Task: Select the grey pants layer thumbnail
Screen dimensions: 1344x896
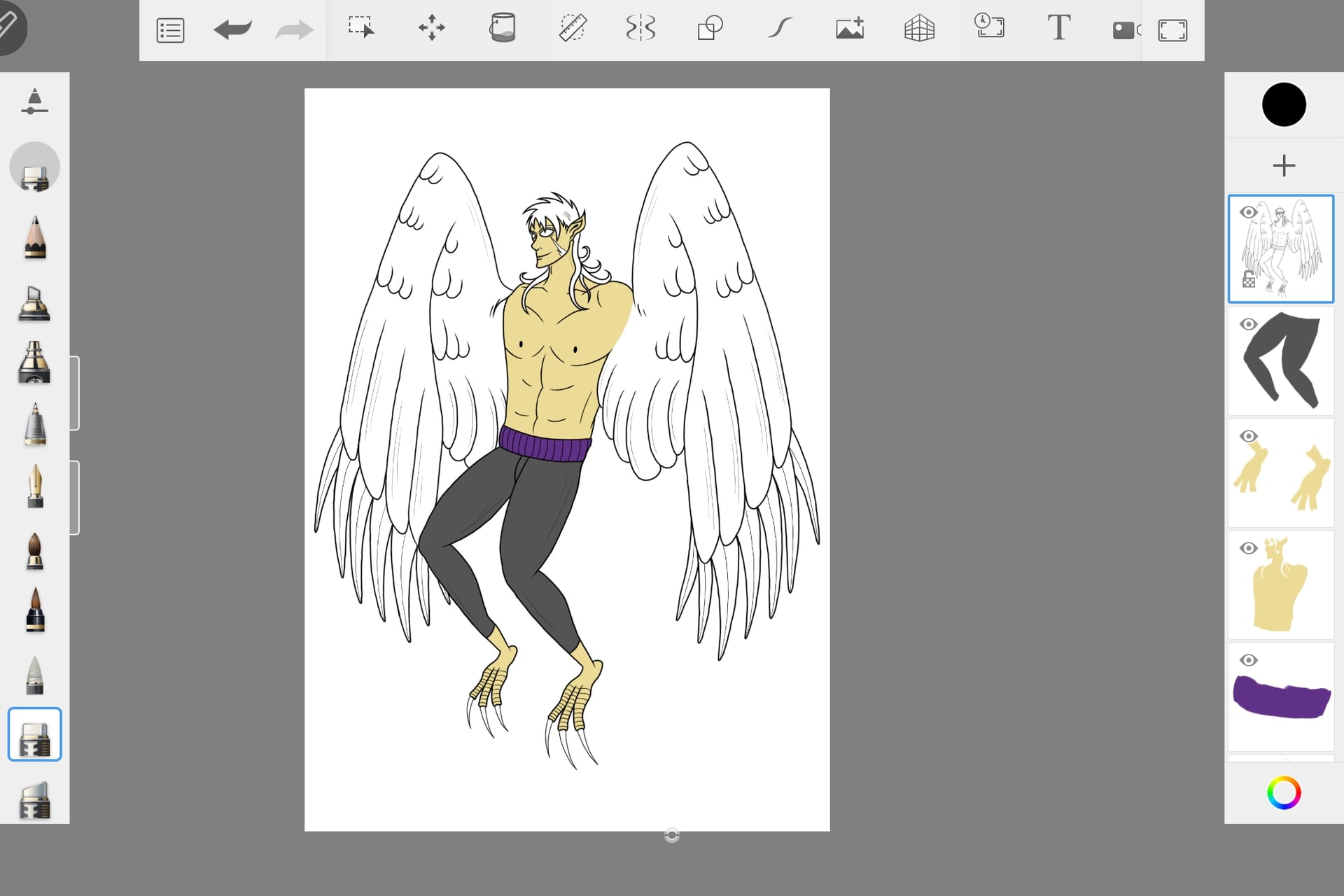Action: click(x=1281, y=360)
